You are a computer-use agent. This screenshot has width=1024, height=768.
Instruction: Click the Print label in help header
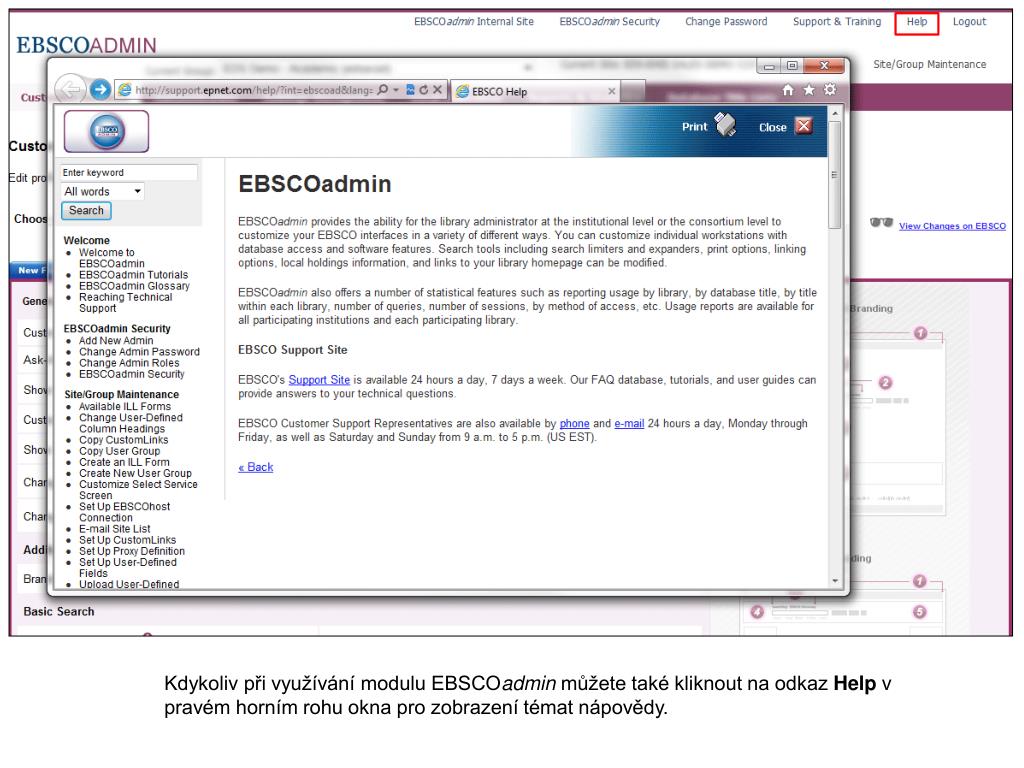[x=694, y=127]
